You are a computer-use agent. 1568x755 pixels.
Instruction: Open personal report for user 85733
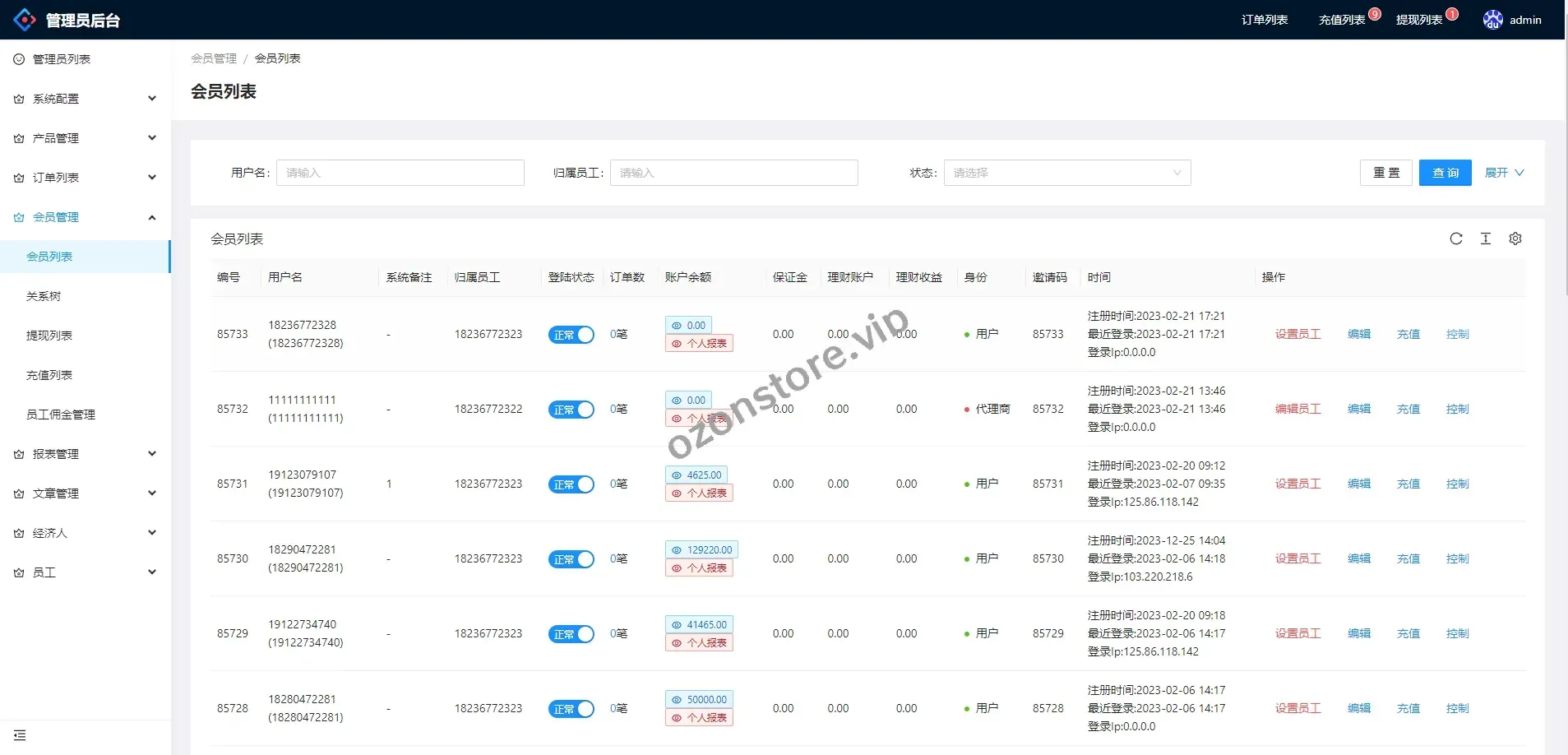(x=699, y=344)
